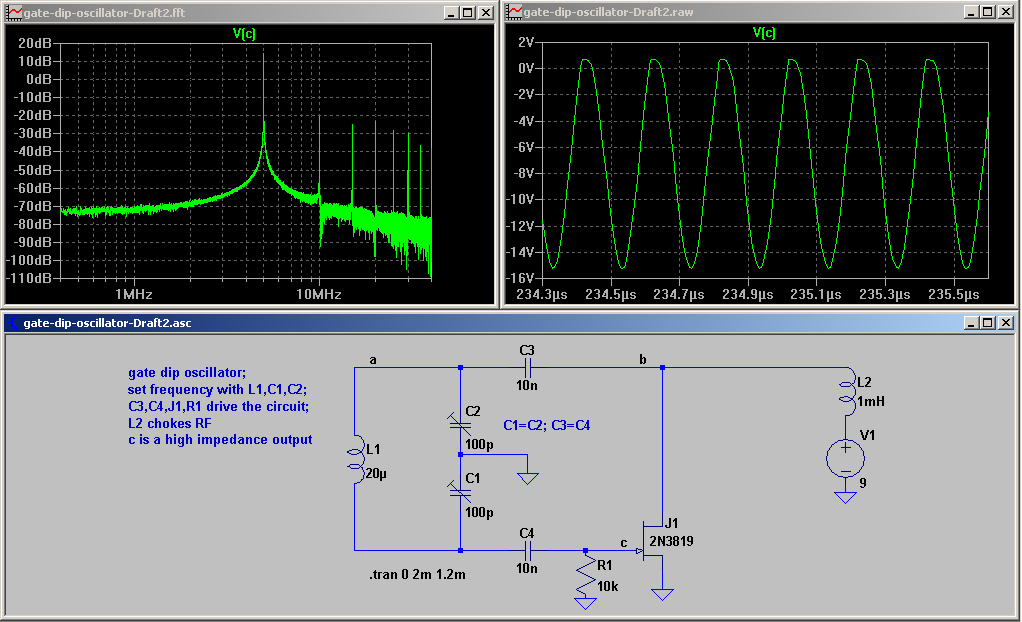Click 20dB vertical axis label in FFT plot

pyautogui.click(x=35, y=43)
